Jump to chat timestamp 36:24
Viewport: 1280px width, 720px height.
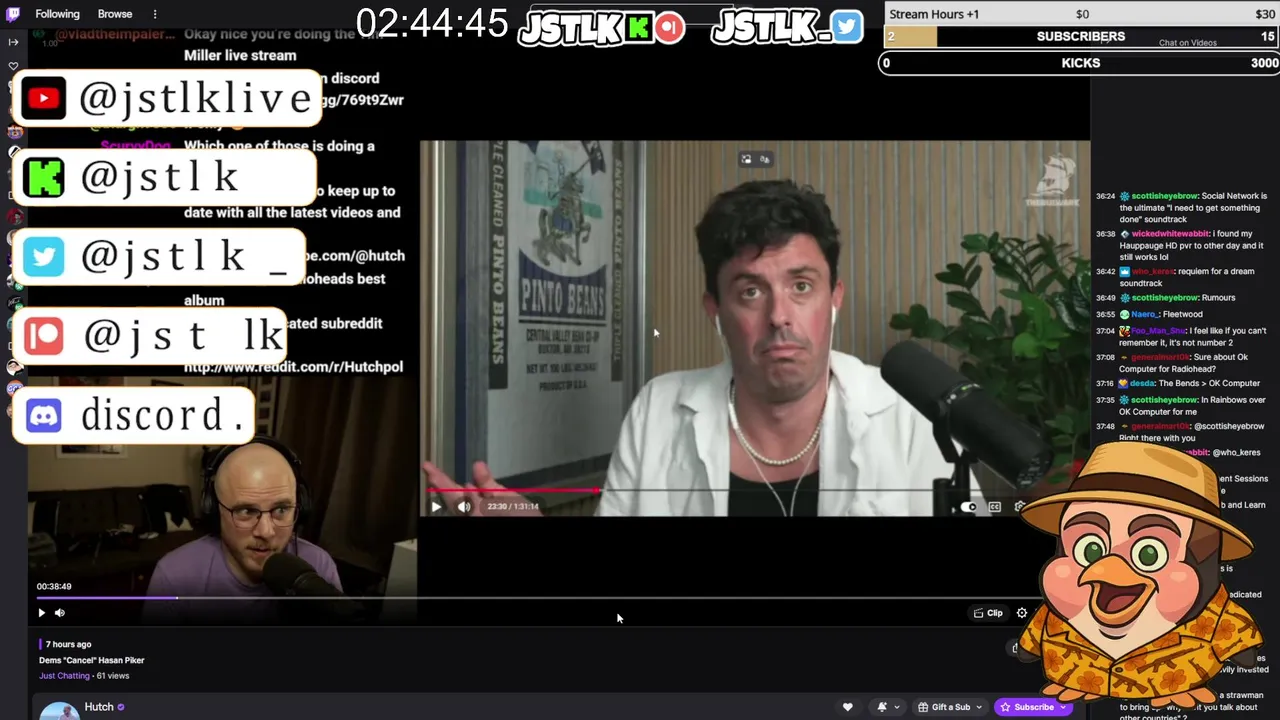1105,196
